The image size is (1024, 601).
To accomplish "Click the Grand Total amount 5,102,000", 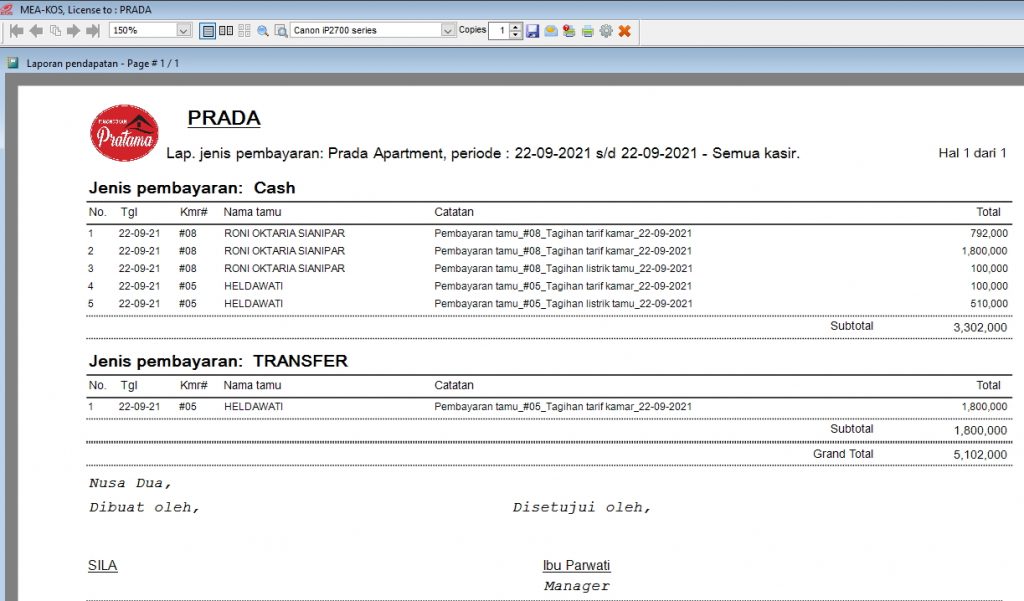I will [980, 455].
